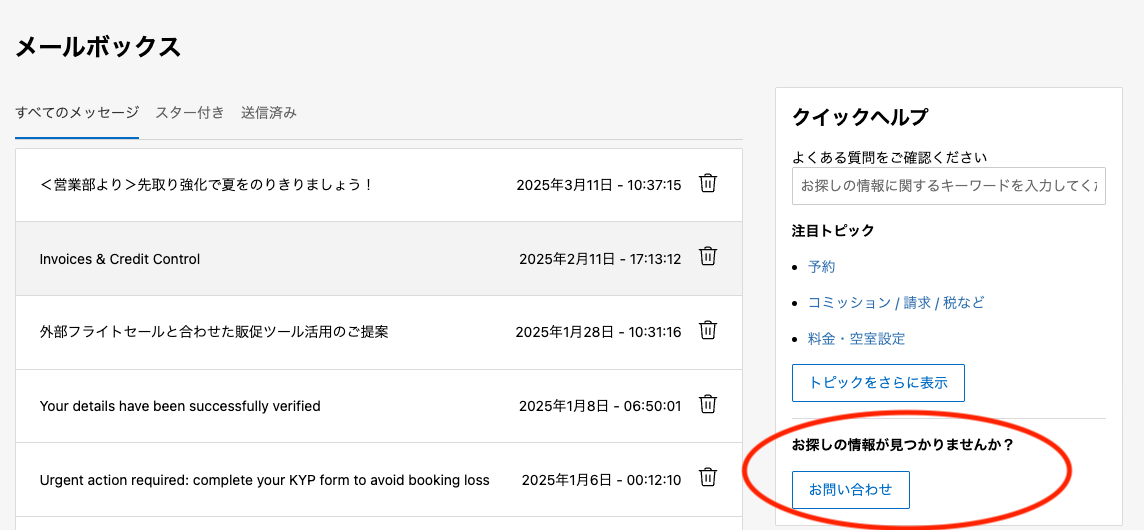Delete the successfully verified details message
Image resolution: width=1144 pixels, height=530 pixels.
coord(707,404)
